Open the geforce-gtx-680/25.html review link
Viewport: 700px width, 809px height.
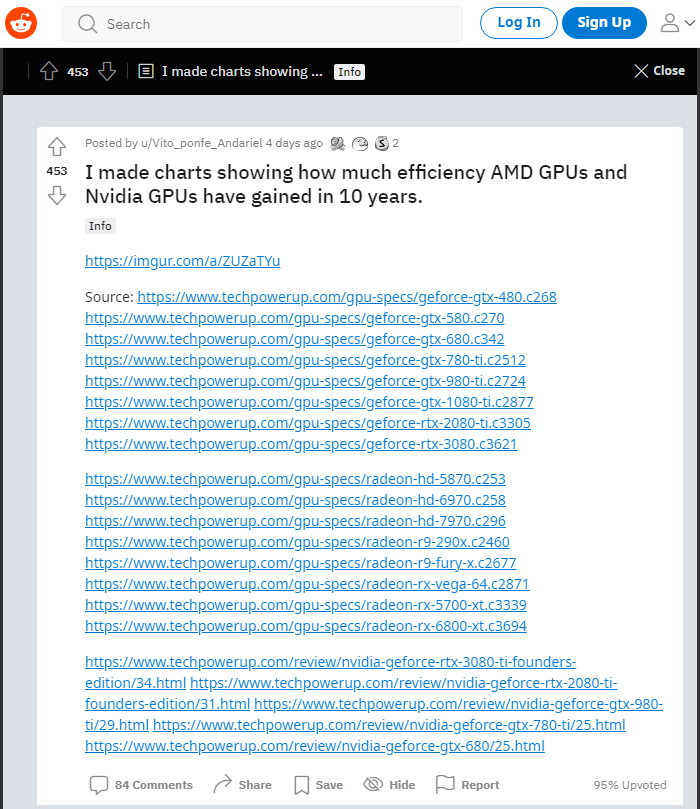tap(315, 747)
